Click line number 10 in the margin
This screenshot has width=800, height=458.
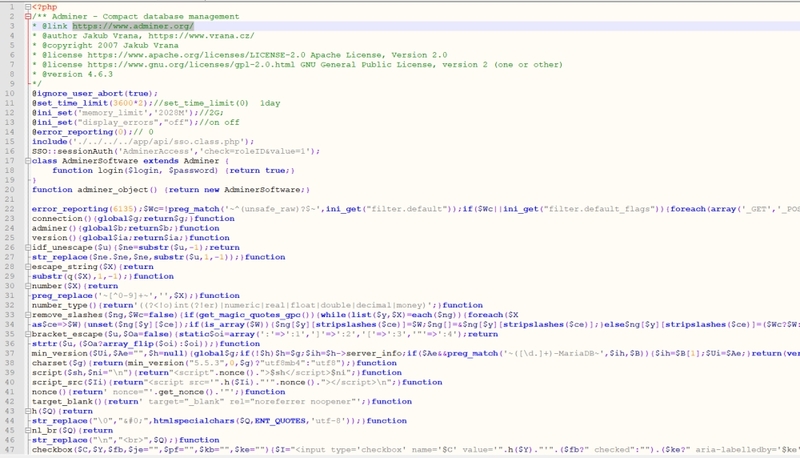tap(10, 93)
